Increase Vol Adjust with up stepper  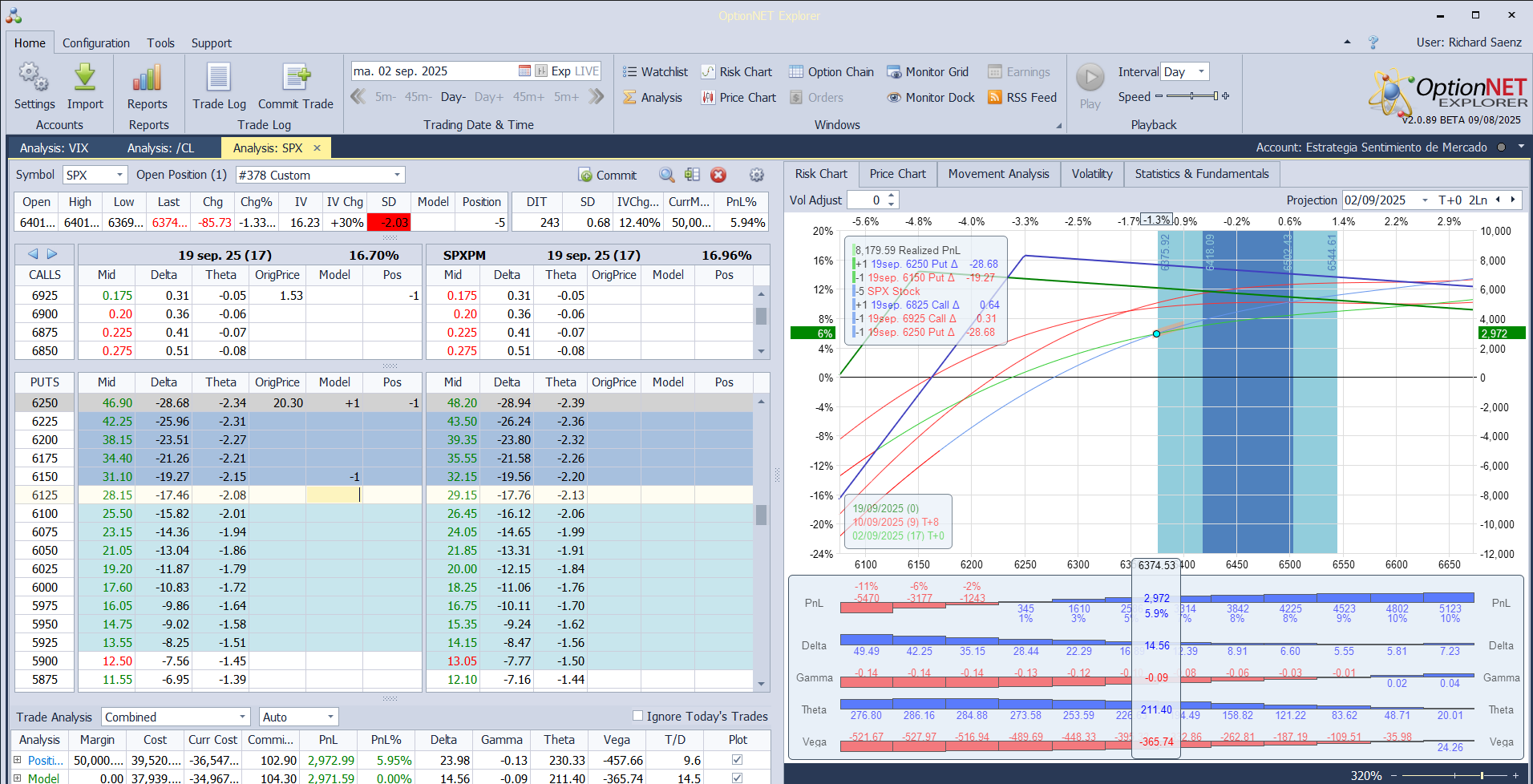(892, 196)
